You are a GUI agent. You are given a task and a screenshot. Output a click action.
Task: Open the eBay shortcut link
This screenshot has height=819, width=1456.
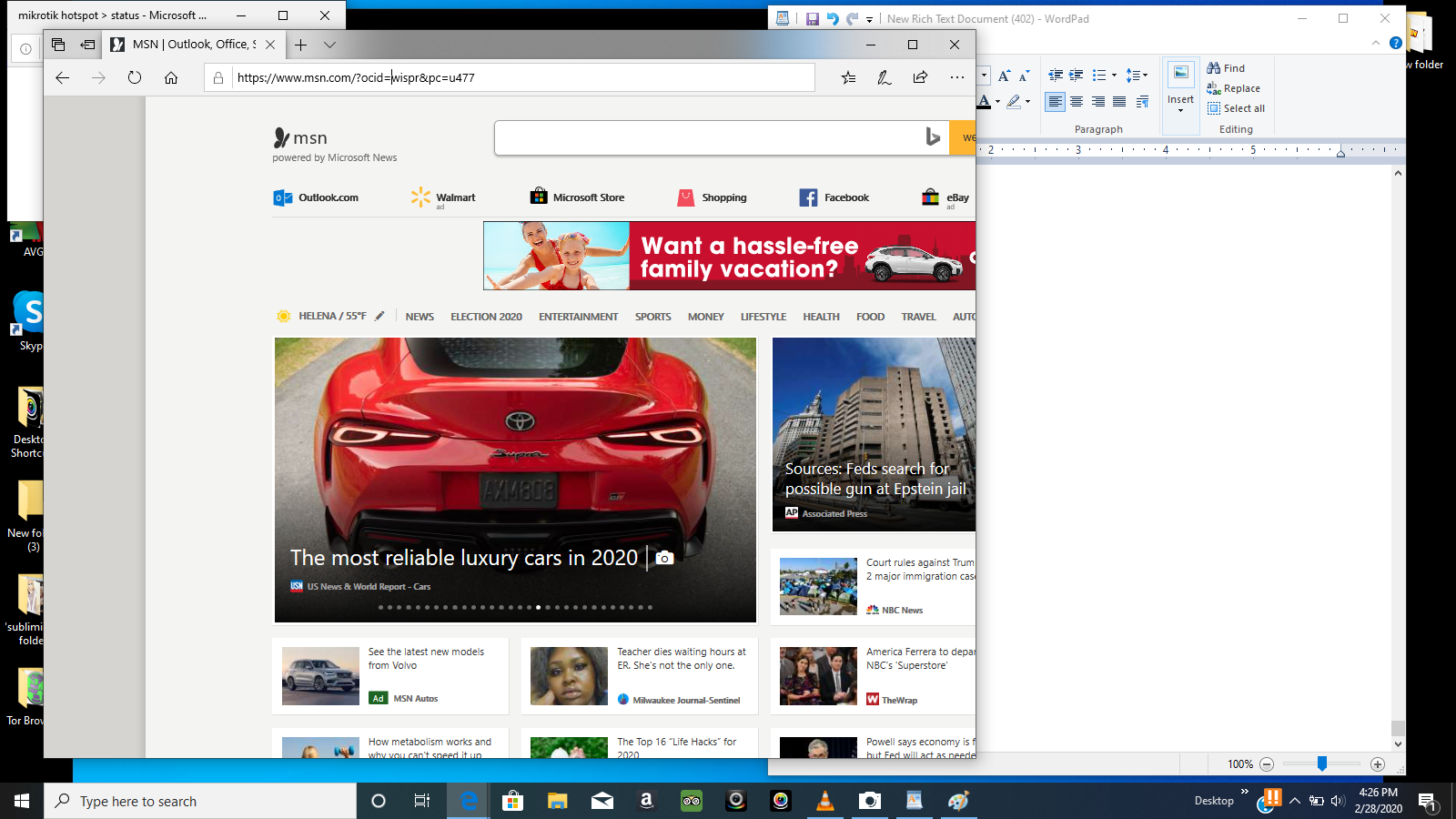pyautogui.click(x=945, y=197)
